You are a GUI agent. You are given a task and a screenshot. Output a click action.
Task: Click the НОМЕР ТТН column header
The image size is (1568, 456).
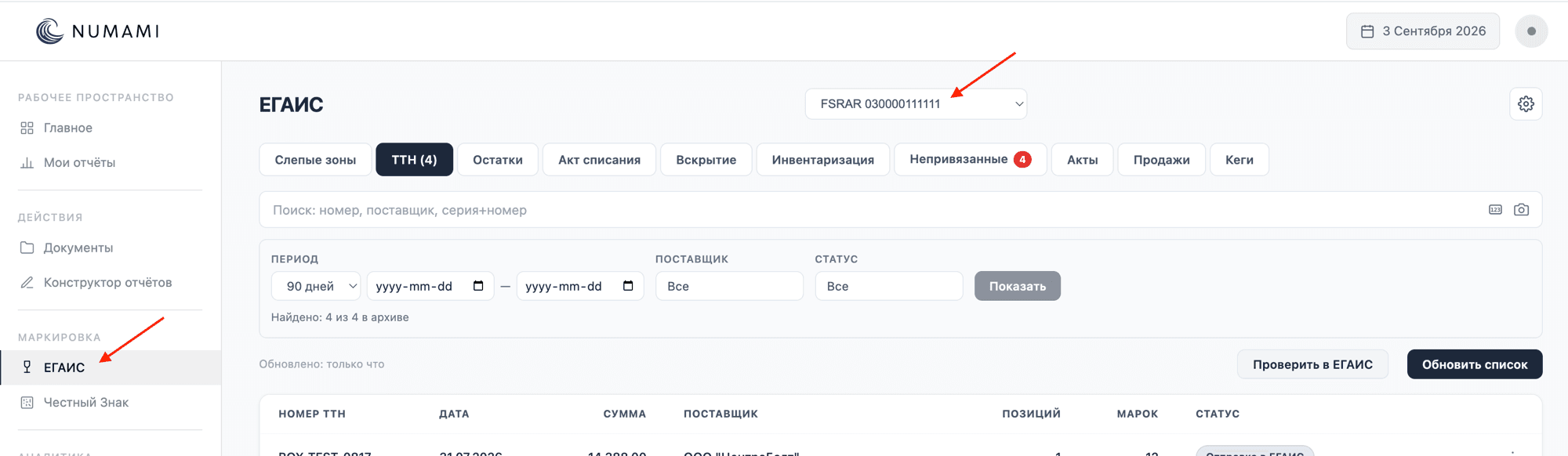click(x=312, y=414)
